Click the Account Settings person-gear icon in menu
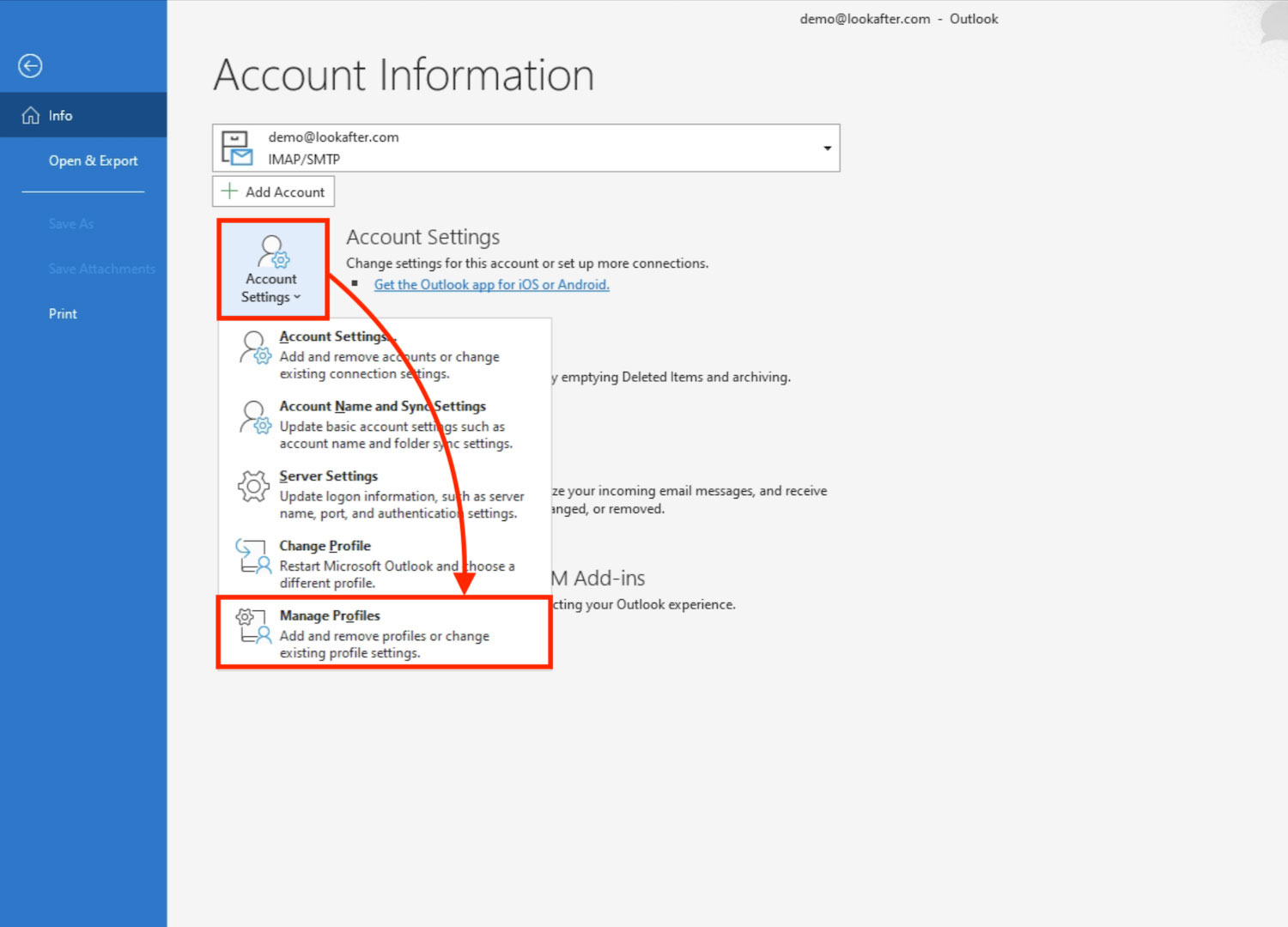Viewport: 1288px width, 927px height. tap(254, 348)
